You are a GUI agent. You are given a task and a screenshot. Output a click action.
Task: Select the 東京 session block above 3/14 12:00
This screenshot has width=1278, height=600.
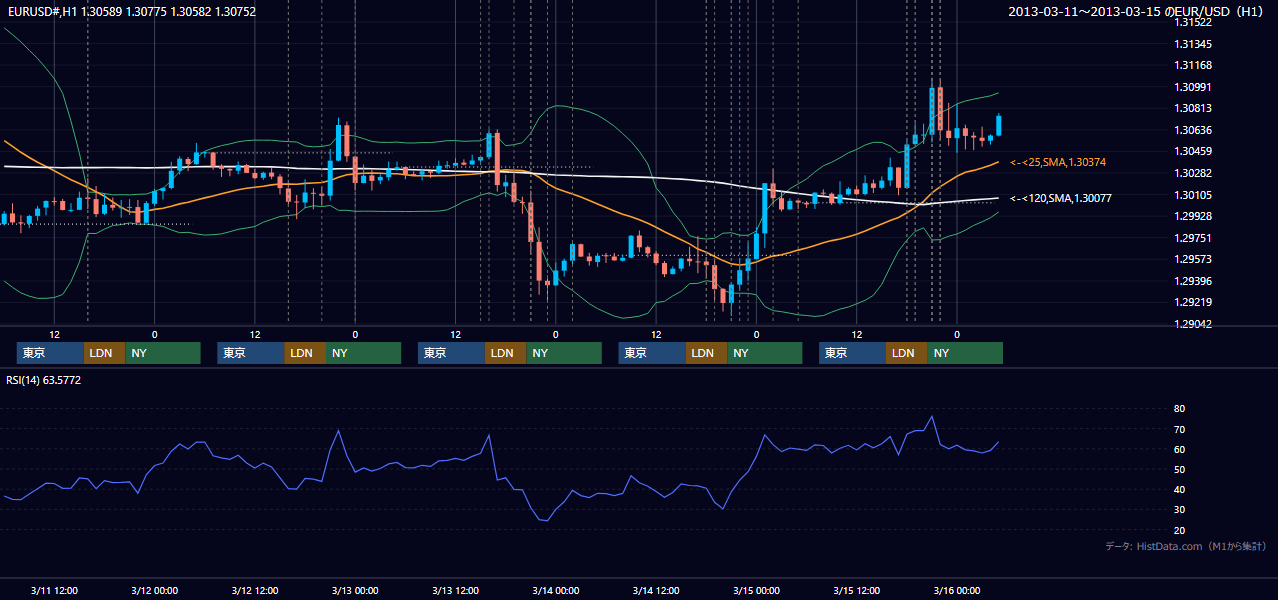(x=652, y=353)
